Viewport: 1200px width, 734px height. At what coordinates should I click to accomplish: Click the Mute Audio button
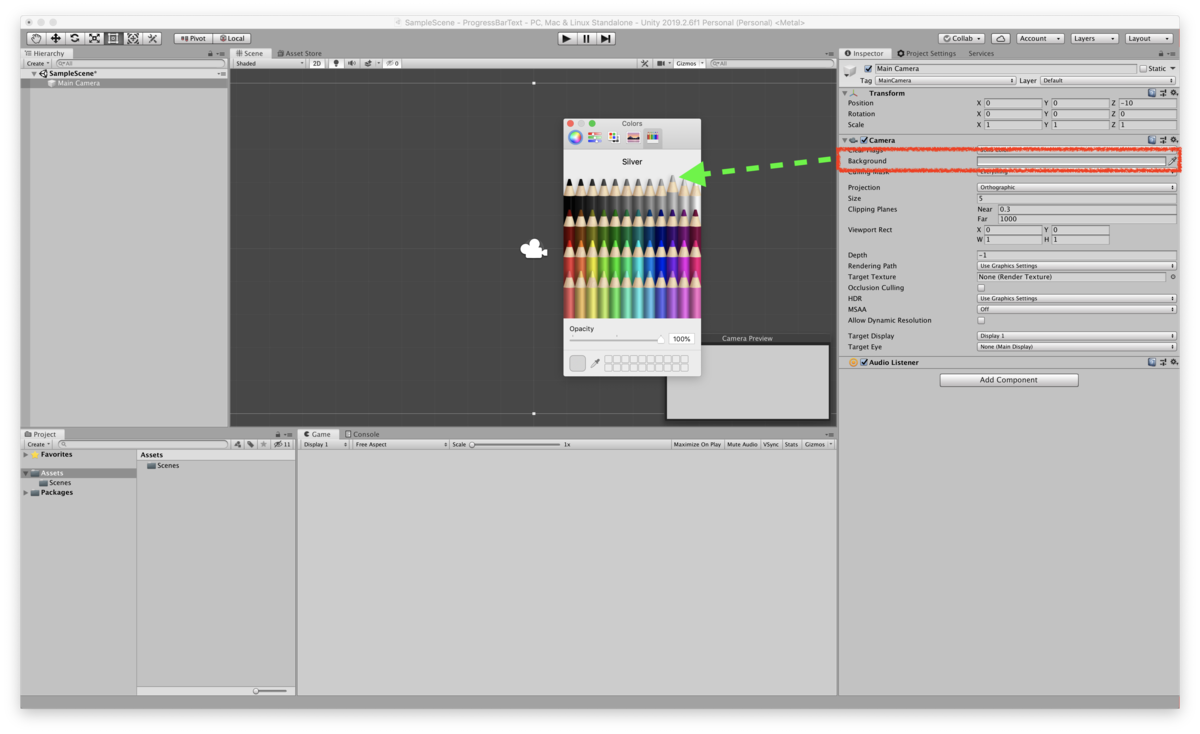(742, 444)
